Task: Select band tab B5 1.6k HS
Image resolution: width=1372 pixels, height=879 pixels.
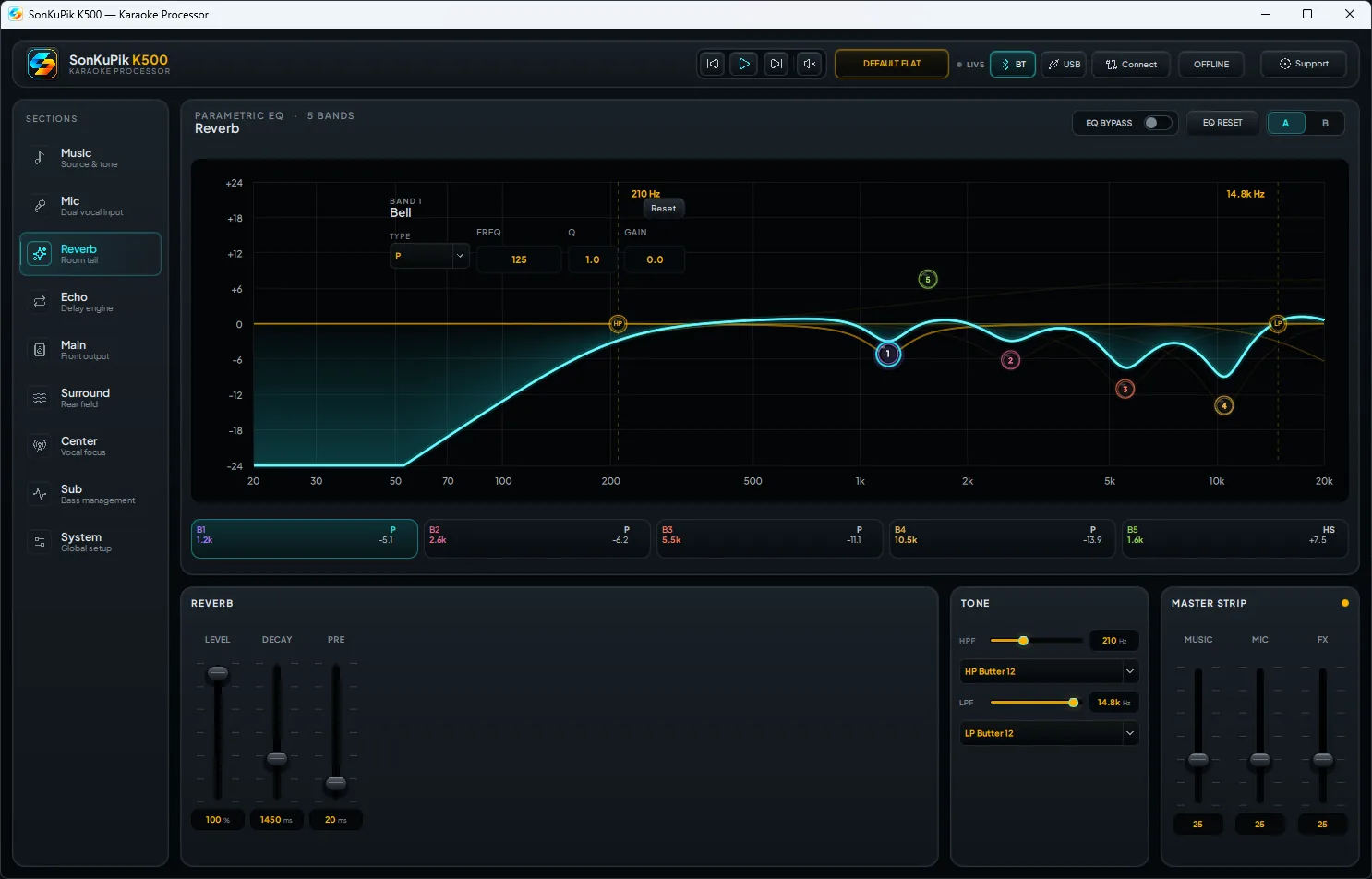Action: [1234, 538]
